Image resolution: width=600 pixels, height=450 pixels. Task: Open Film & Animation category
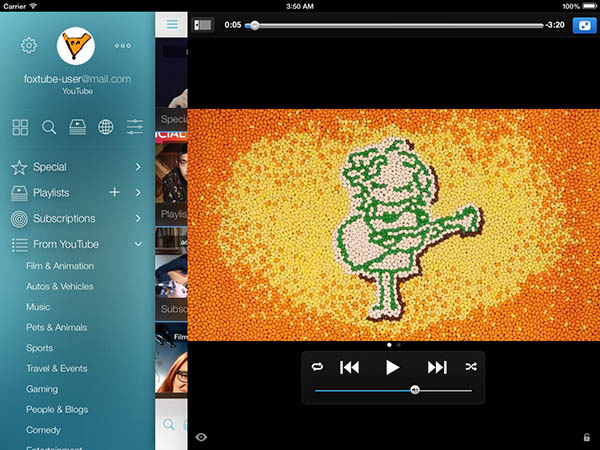[60, 266]
